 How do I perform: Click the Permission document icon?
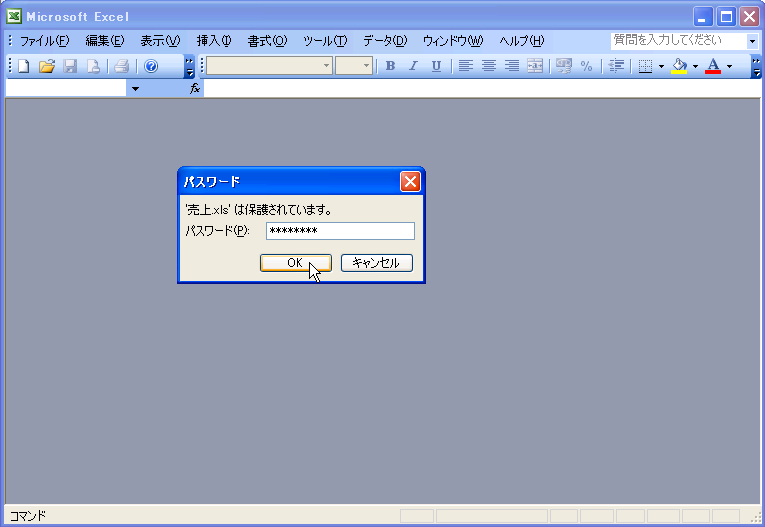[93, 66]
